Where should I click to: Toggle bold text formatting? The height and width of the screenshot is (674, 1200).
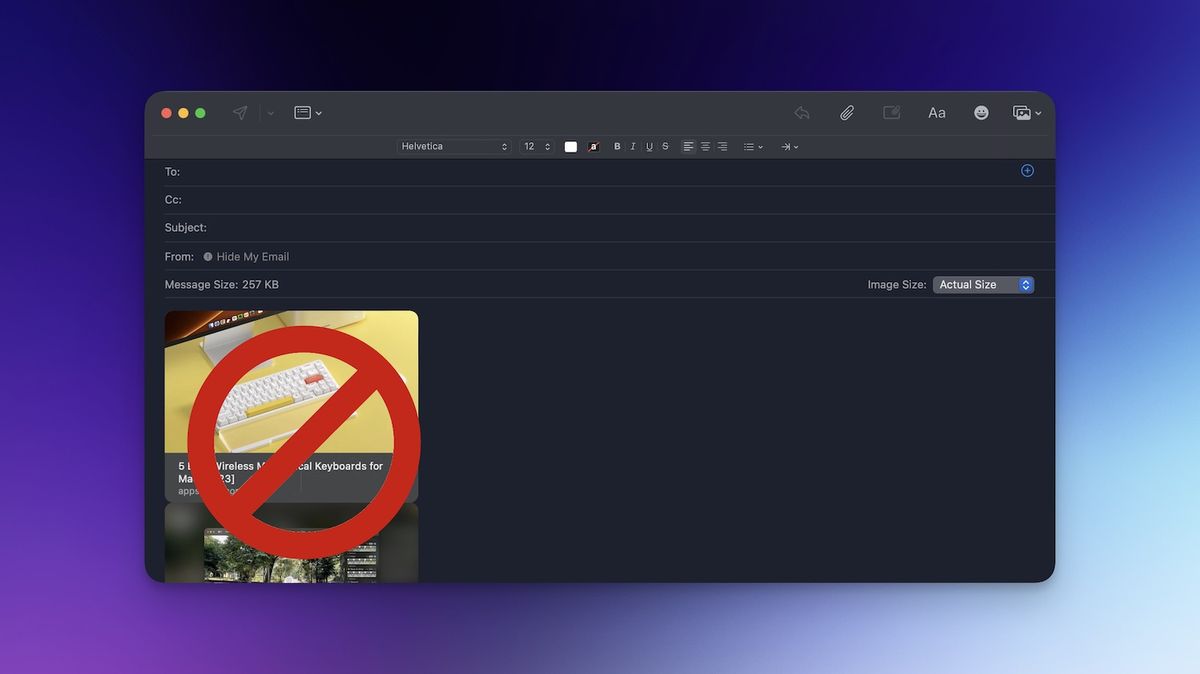617,147
